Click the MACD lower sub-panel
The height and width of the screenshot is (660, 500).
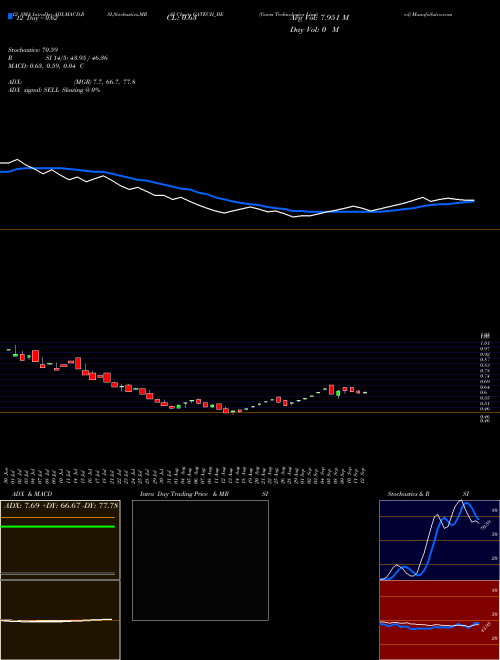[x=60, y=620]
